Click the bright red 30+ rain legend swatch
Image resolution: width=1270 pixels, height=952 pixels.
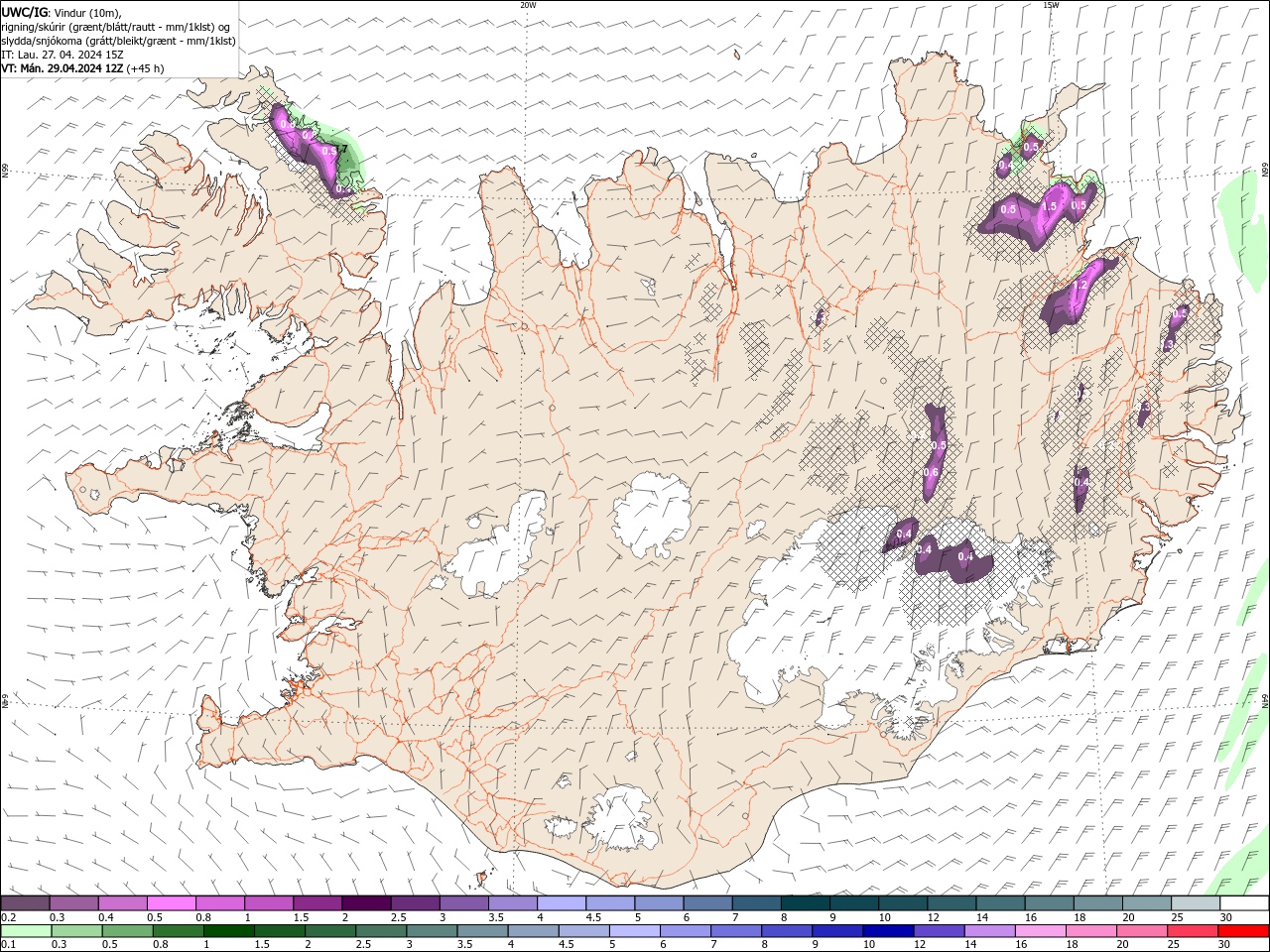(x=1243, y=931)
